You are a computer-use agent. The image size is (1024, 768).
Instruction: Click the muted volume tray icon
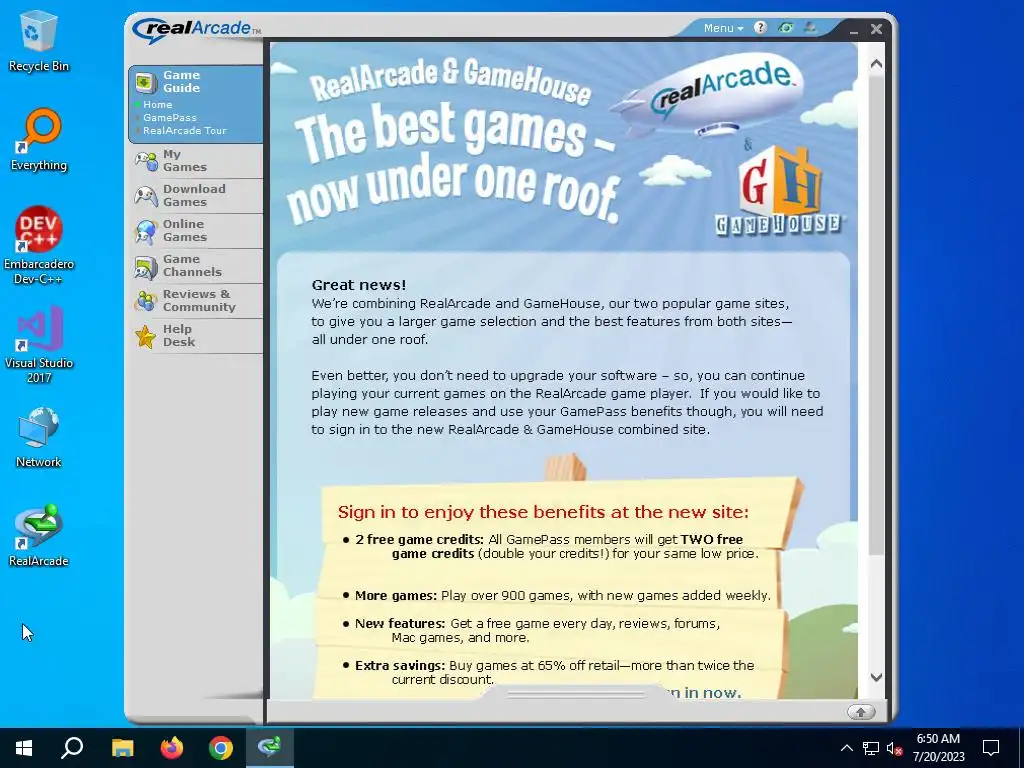coord(895,748)
